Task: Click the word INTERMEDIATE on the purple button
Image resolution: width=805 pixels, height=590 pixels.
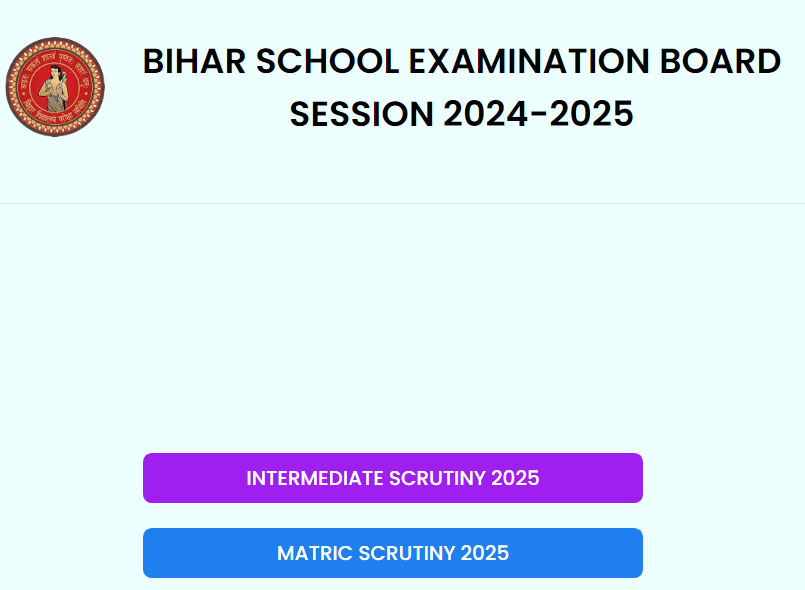Action: click(x=315, y=478)
